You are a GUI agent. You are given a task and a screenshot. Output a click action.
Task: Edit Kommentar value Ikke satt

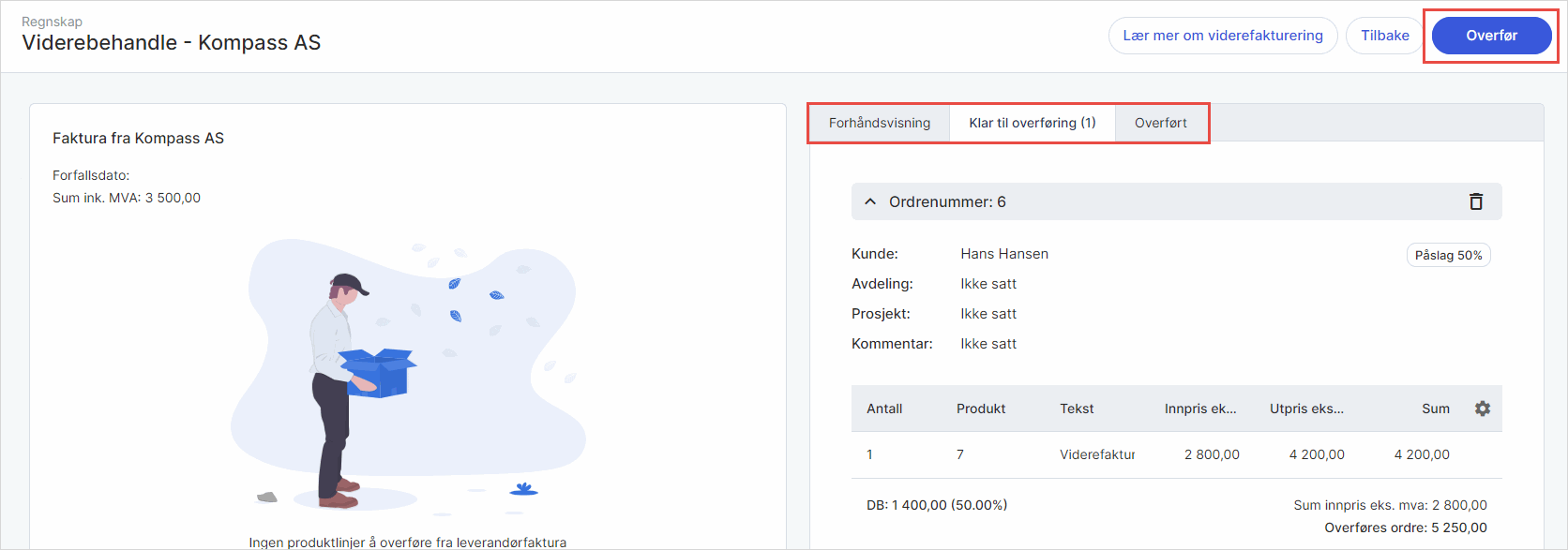pyautogui.click(x=988, y=344)
